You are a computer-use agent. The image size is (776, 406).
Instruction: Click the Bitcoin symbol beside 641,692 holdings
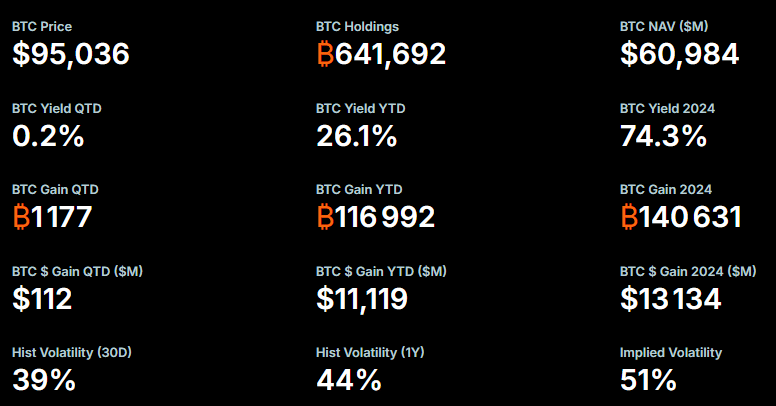pyautogui.click(x=325, y=54)
